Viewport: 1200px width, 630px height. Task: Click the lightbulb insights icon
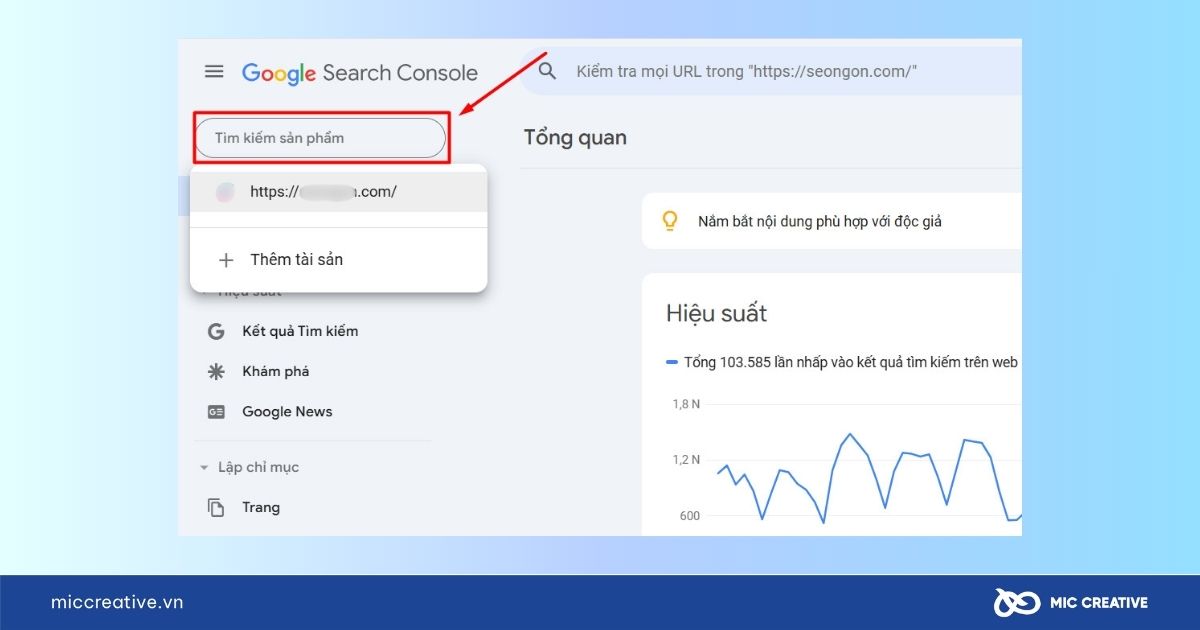coord(671,222)
